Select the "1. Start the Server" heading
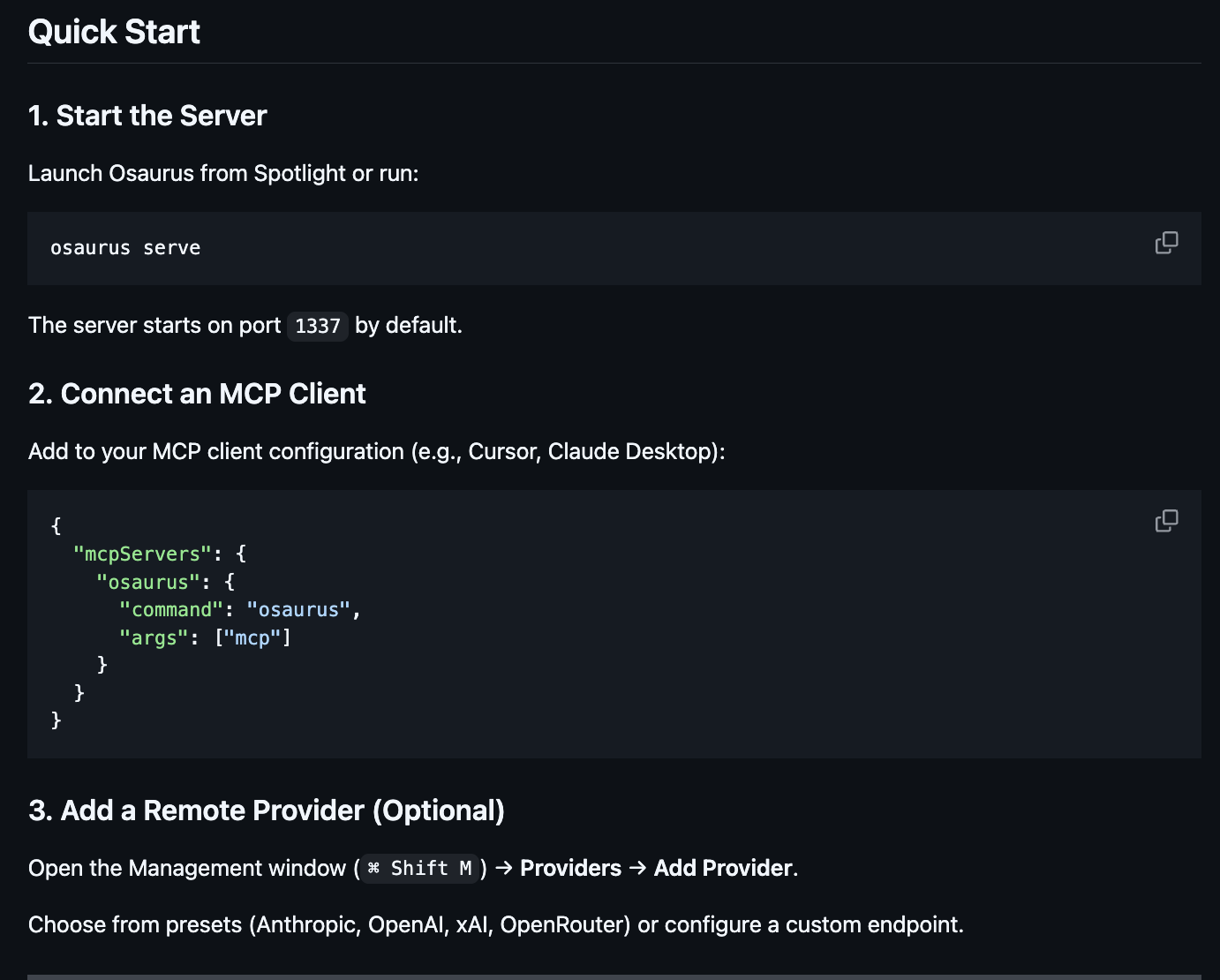Image resolution: width=1220 pixels, height=980 pixels. pos(147,116)
